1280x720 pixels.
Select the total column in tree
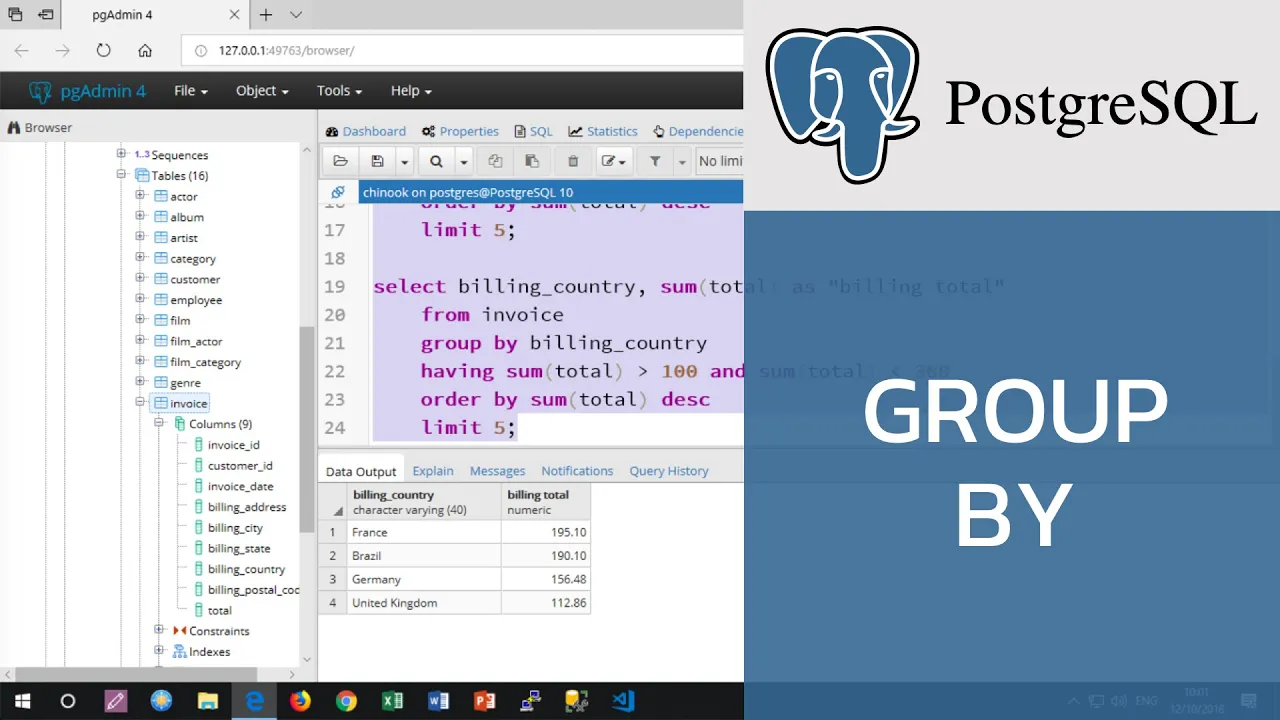(219, 610)
